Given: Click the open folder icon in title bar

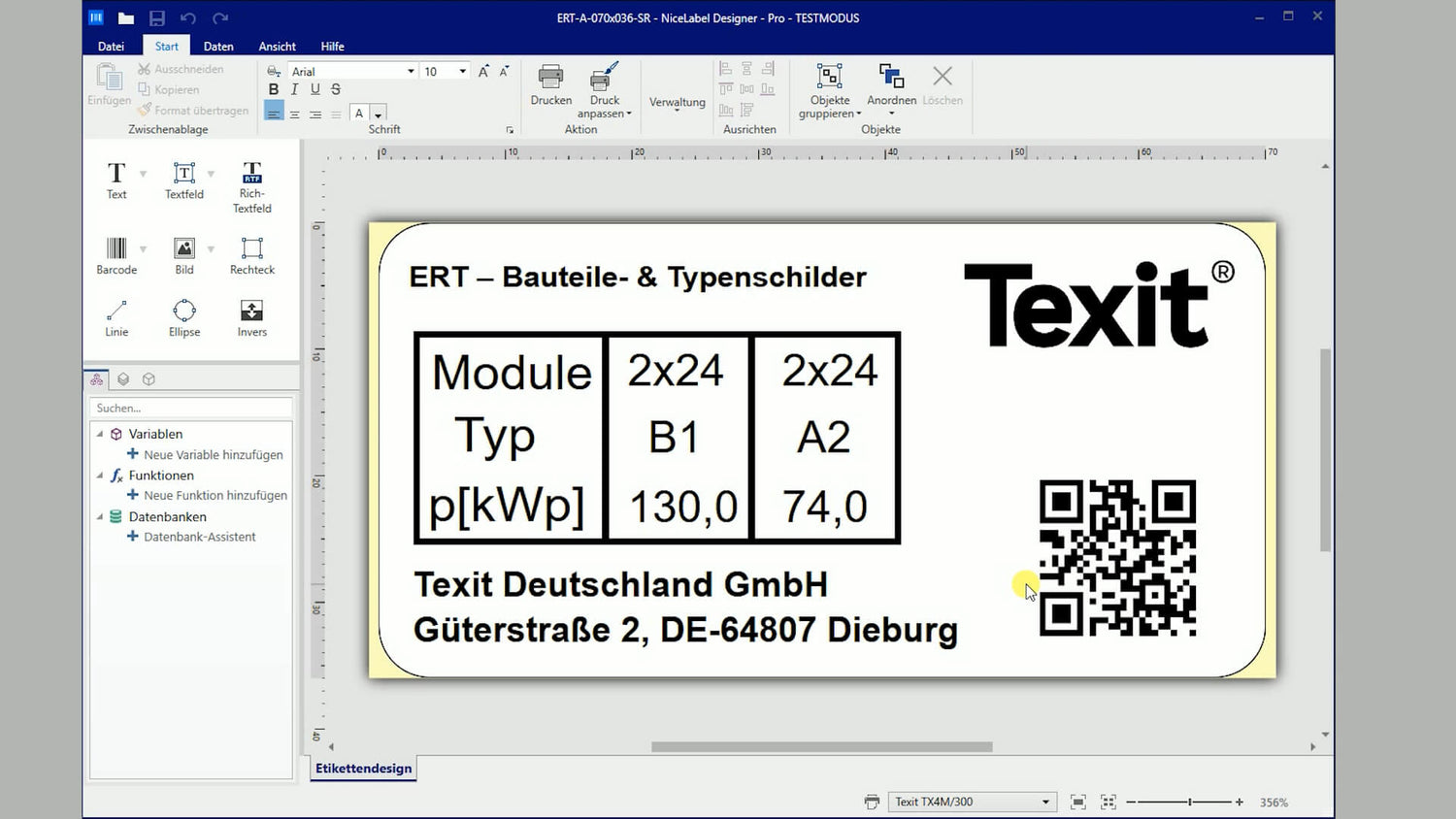Looking at the screenshot, I should point(126,17).
